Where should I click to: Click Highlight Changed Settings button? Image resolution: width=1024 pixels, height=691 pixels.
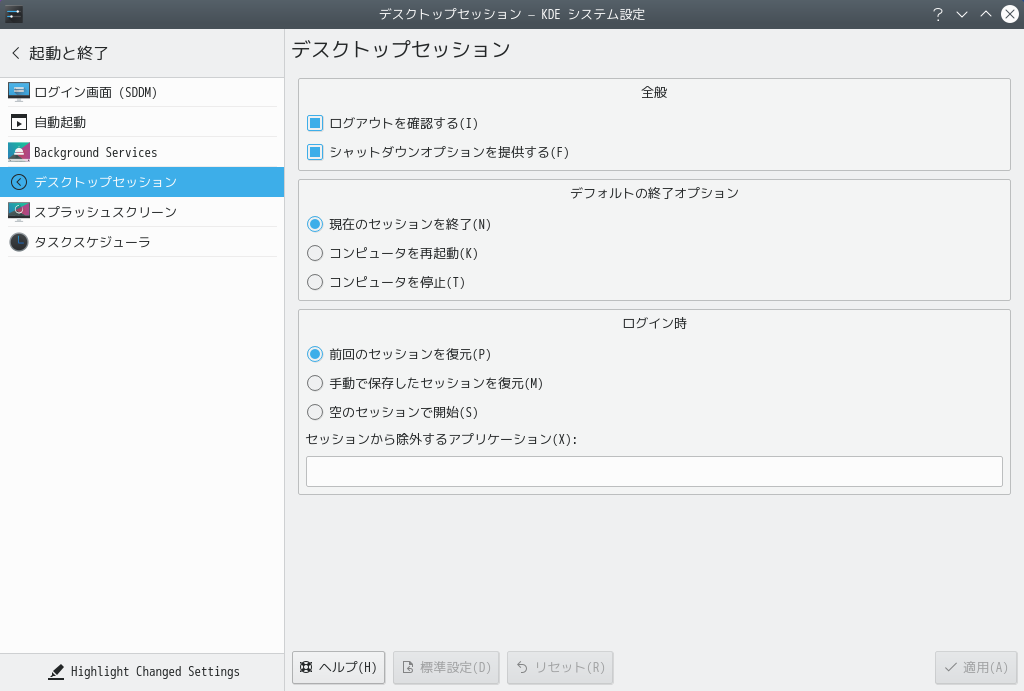point(143,672)
